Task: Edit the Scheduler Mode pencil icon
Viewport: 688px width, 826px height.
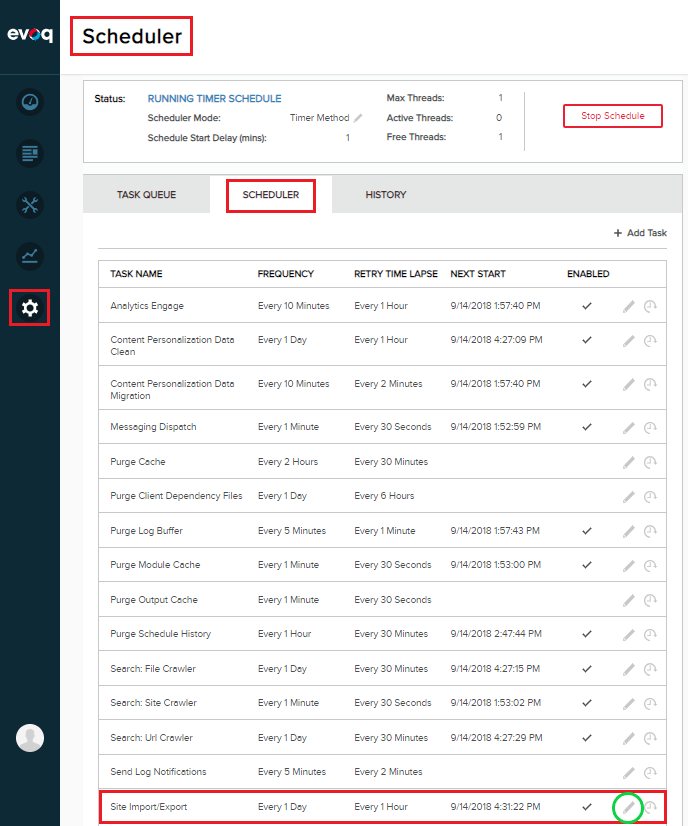Action: (358, 118)
